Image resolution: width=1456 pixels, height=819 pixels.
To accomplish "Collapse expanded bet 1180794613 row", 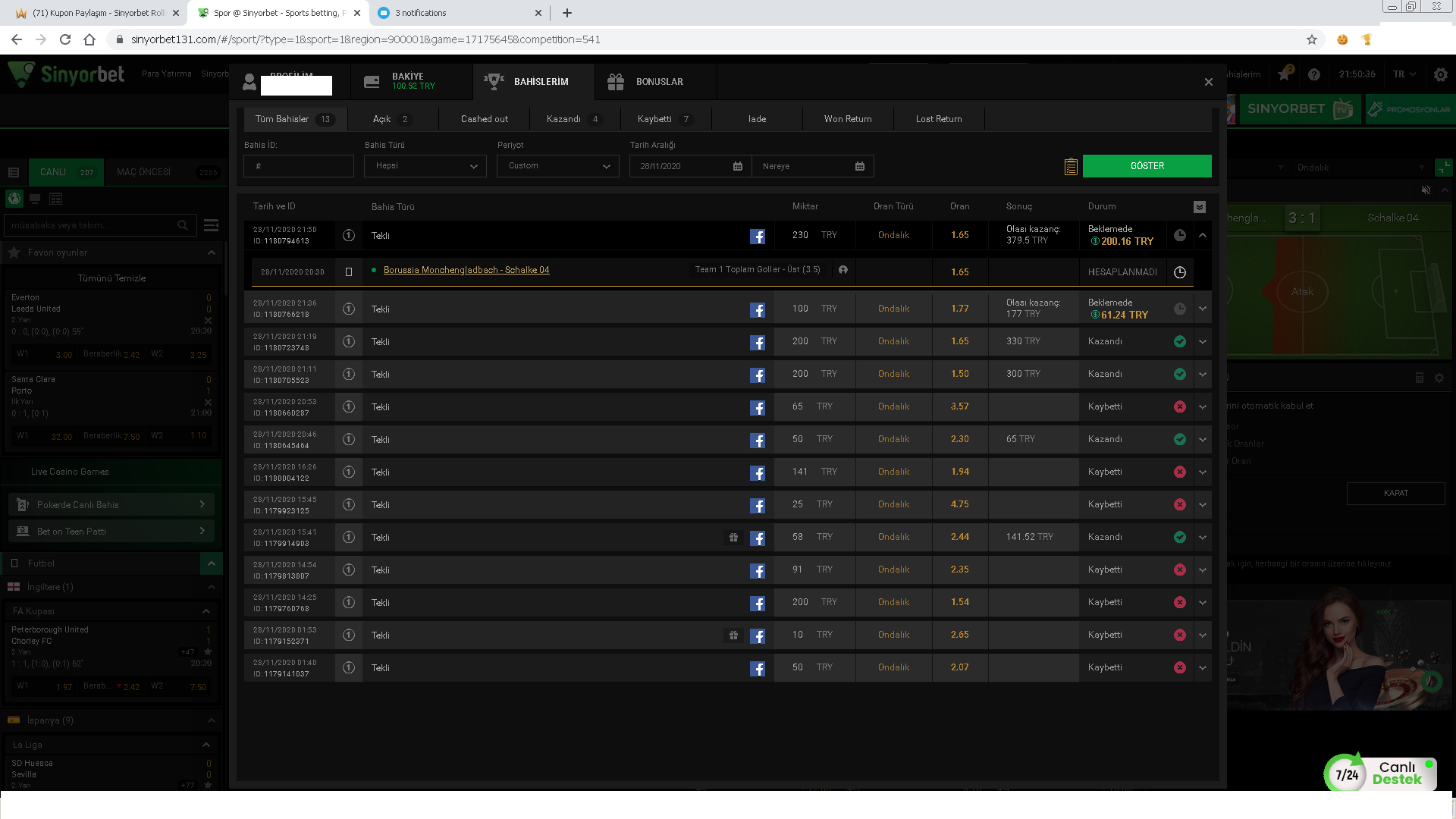I will (x=1203, y=236).
